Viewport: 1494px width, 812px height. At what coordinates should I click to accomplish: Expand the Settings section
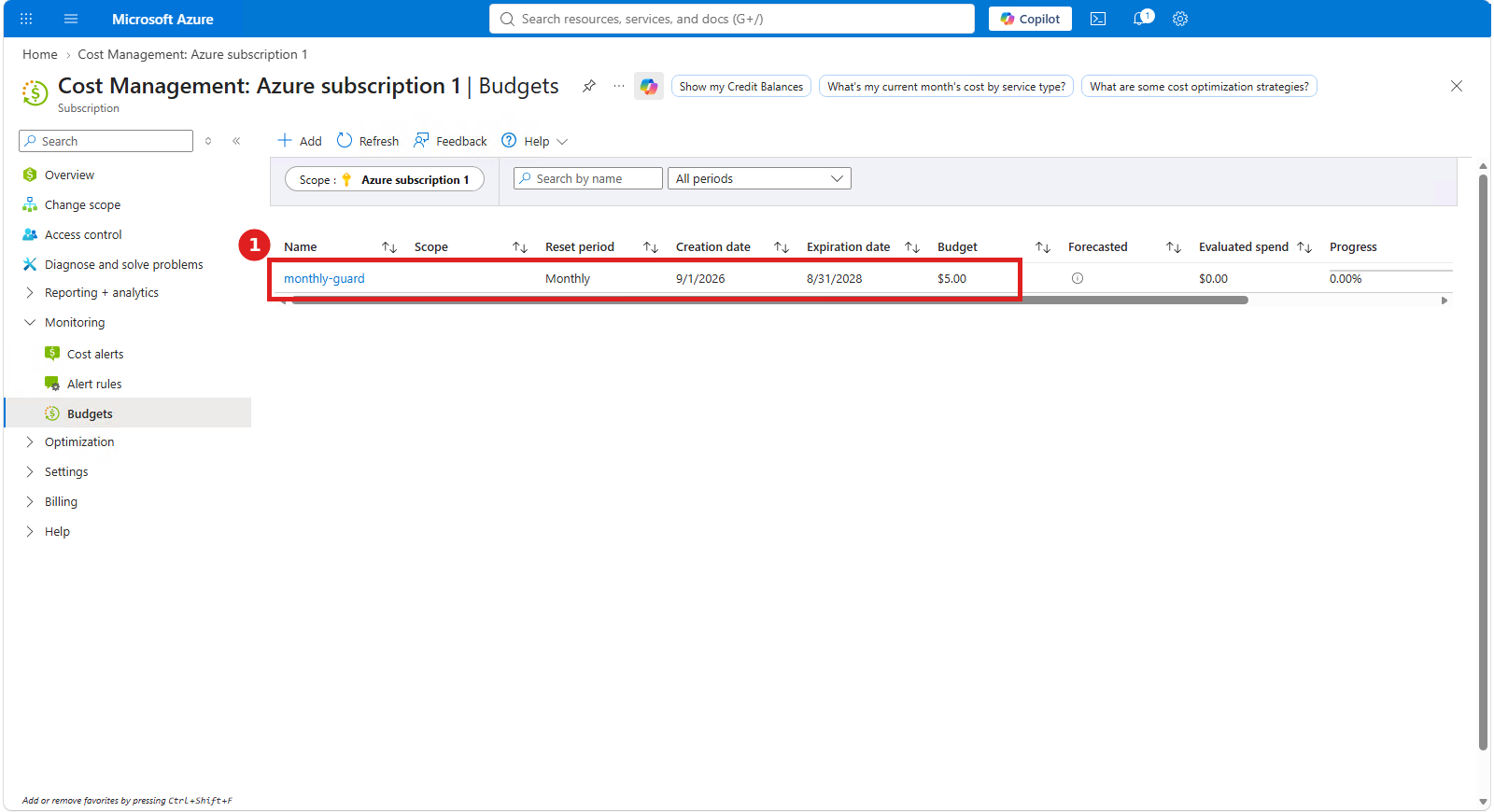point(30,472)
